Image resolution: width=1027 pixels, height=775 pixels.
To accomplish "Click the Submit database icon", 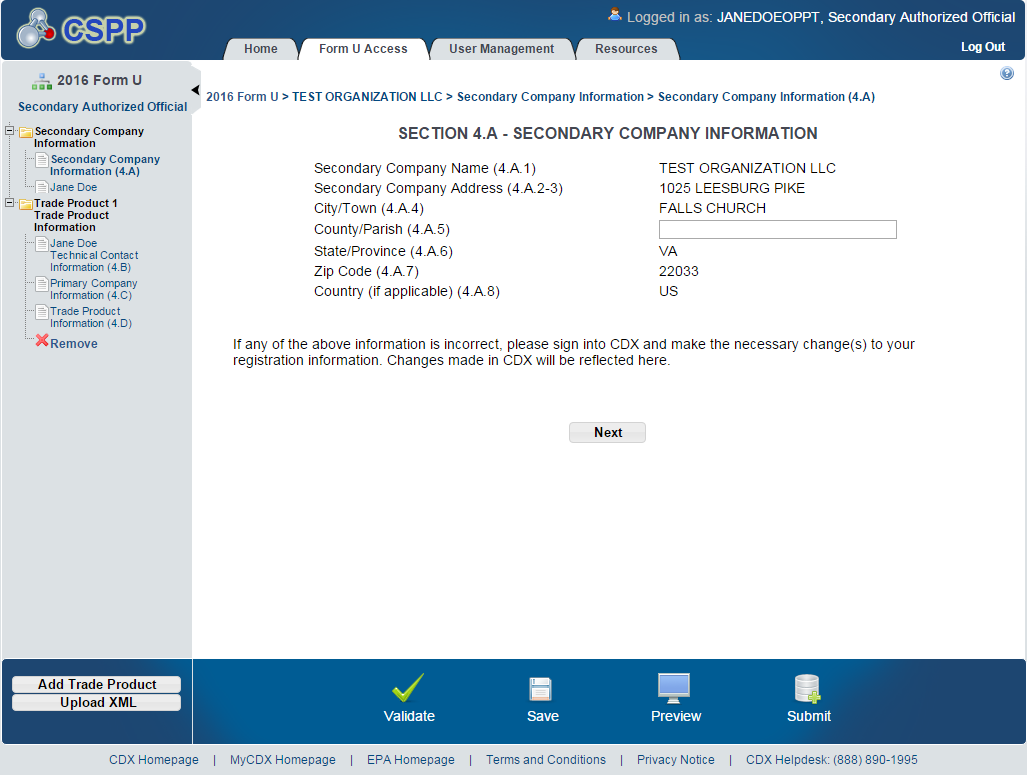I will (807, 688).
